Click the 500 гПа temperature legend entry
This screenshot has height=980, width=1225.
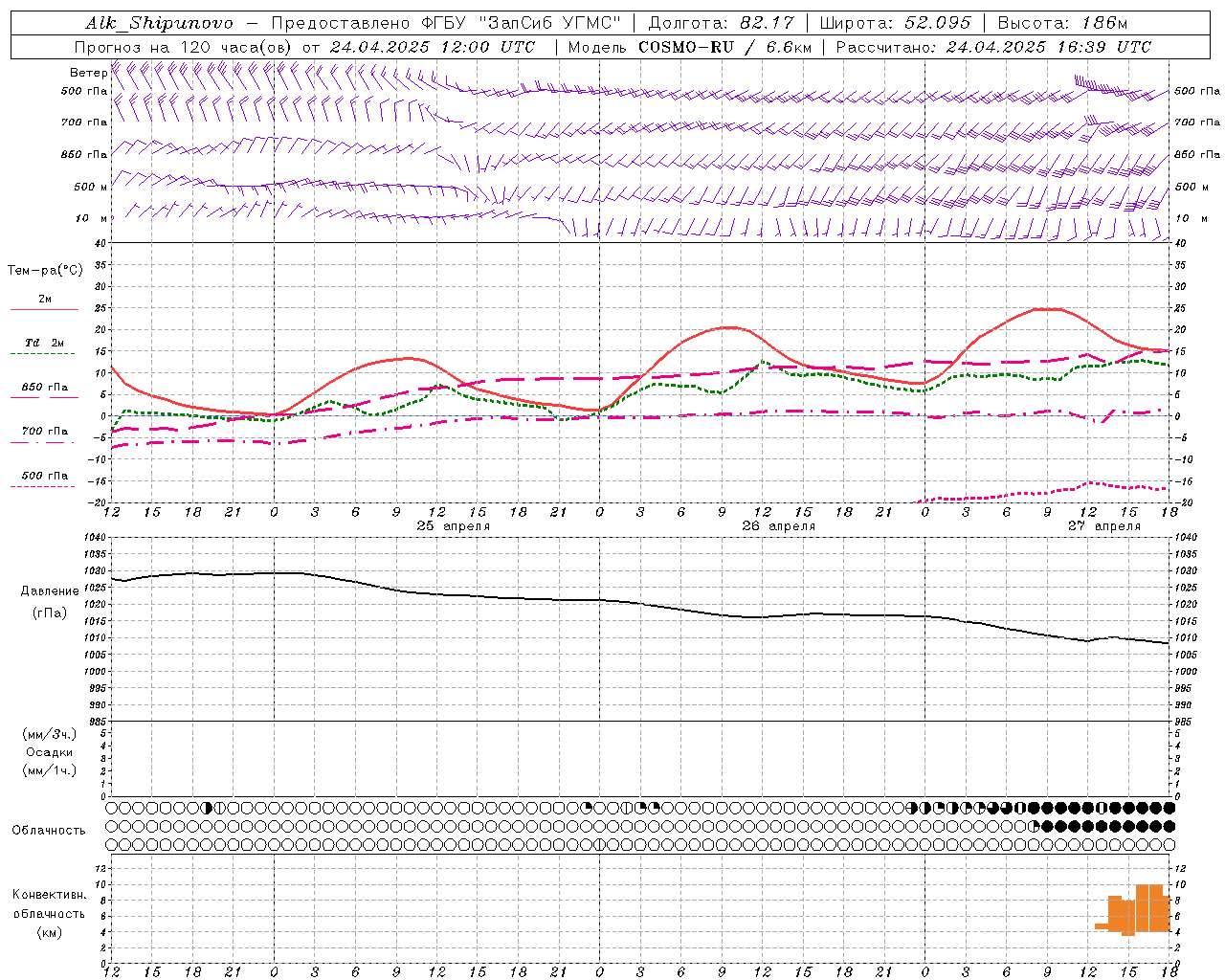tap(44, 476)
